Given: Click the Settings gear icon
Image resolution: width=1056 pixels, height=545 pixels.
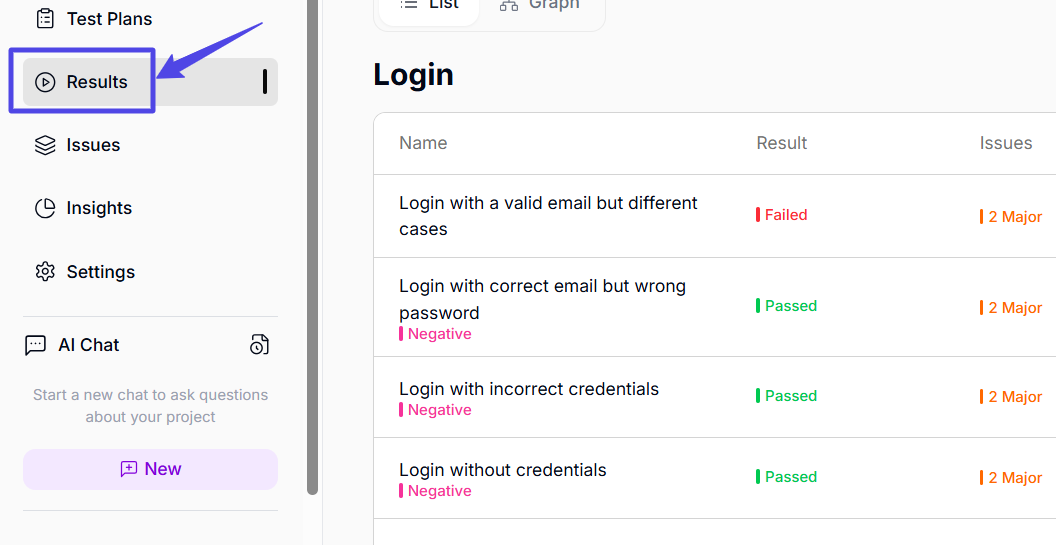Looking at the screenshot, I should click(x=45, y=272).
